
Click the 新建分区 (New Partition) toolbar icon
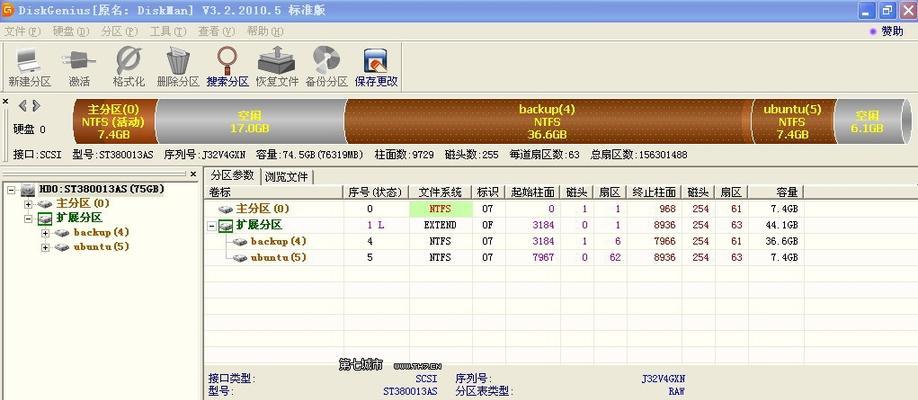point(29,67)
